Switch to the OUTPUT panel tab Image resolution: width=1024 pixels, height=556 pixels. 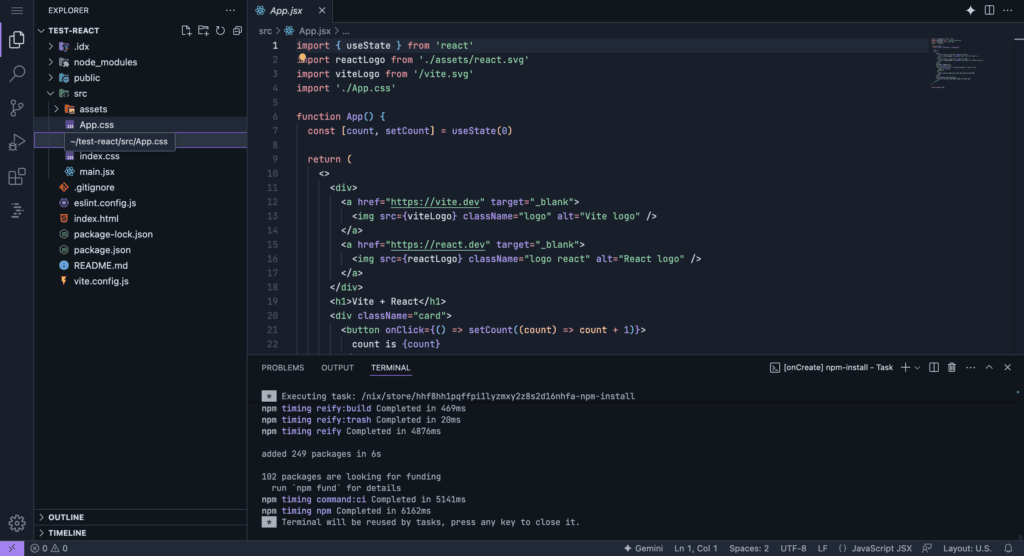click(337, 368)
